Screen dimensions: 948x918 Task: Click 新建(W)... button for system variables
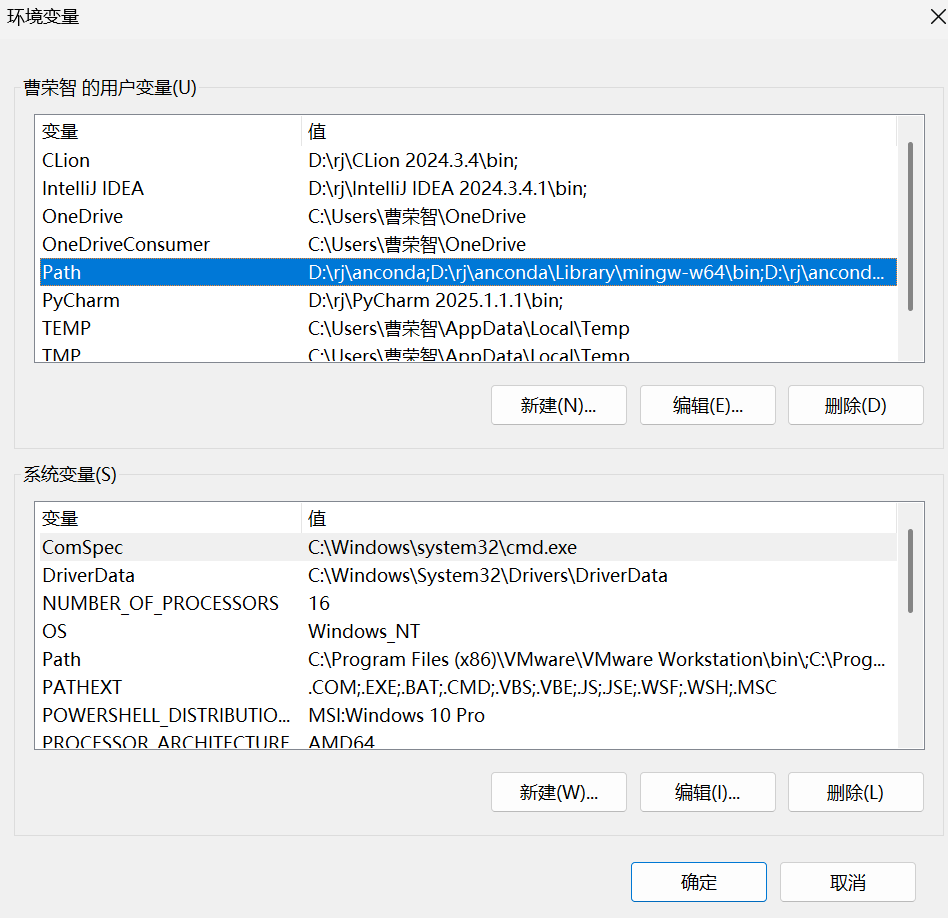click(559, 792)
